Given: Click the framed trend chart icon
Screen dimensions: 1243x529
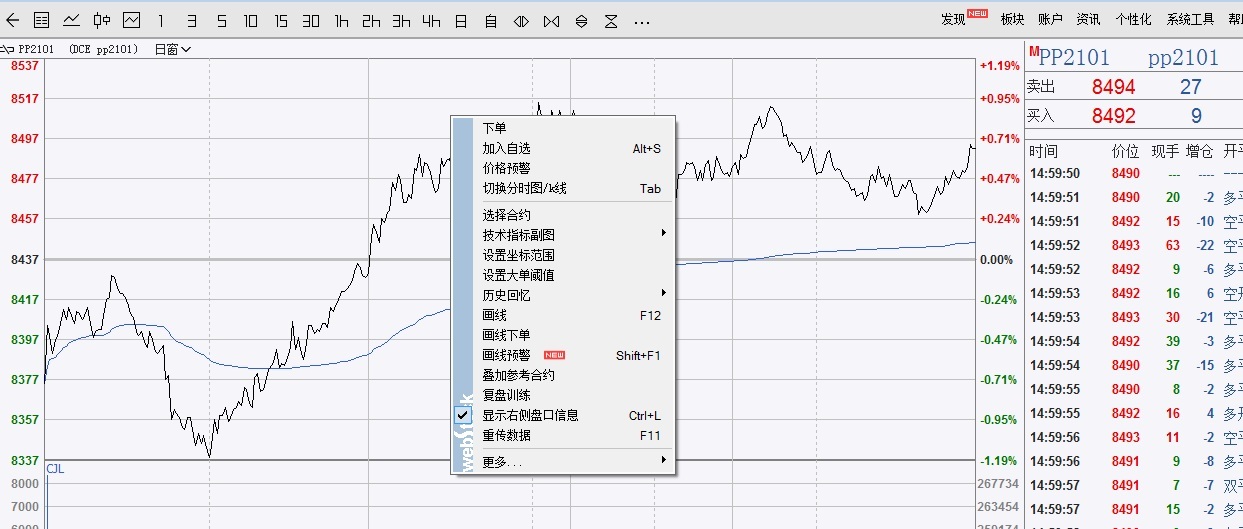Looking at the screenshot, I should point(132,20).
